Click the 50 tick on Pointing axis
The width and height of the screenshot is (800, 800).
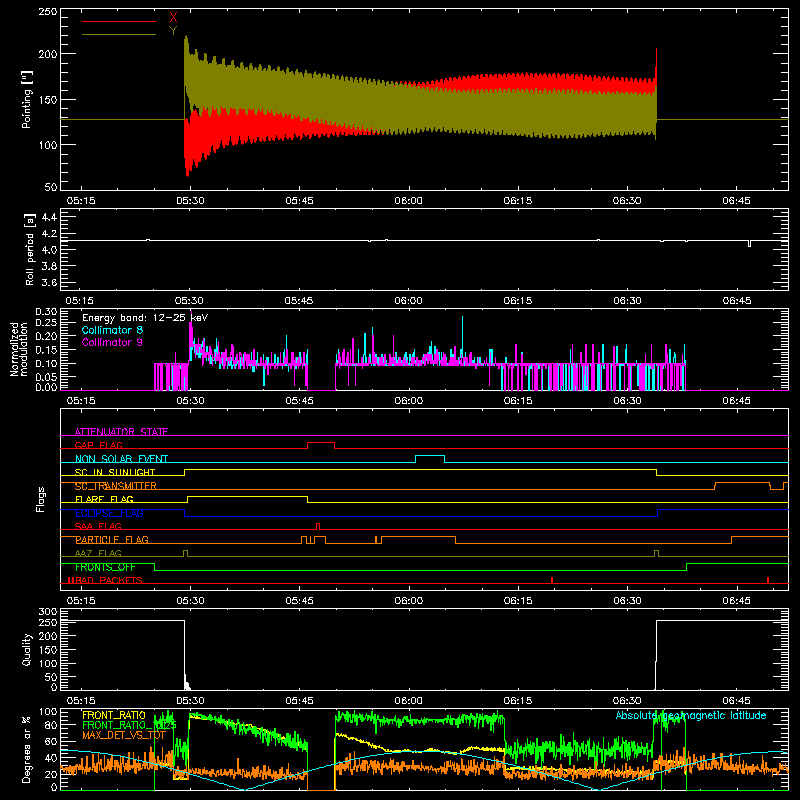(x=51, y=187)
